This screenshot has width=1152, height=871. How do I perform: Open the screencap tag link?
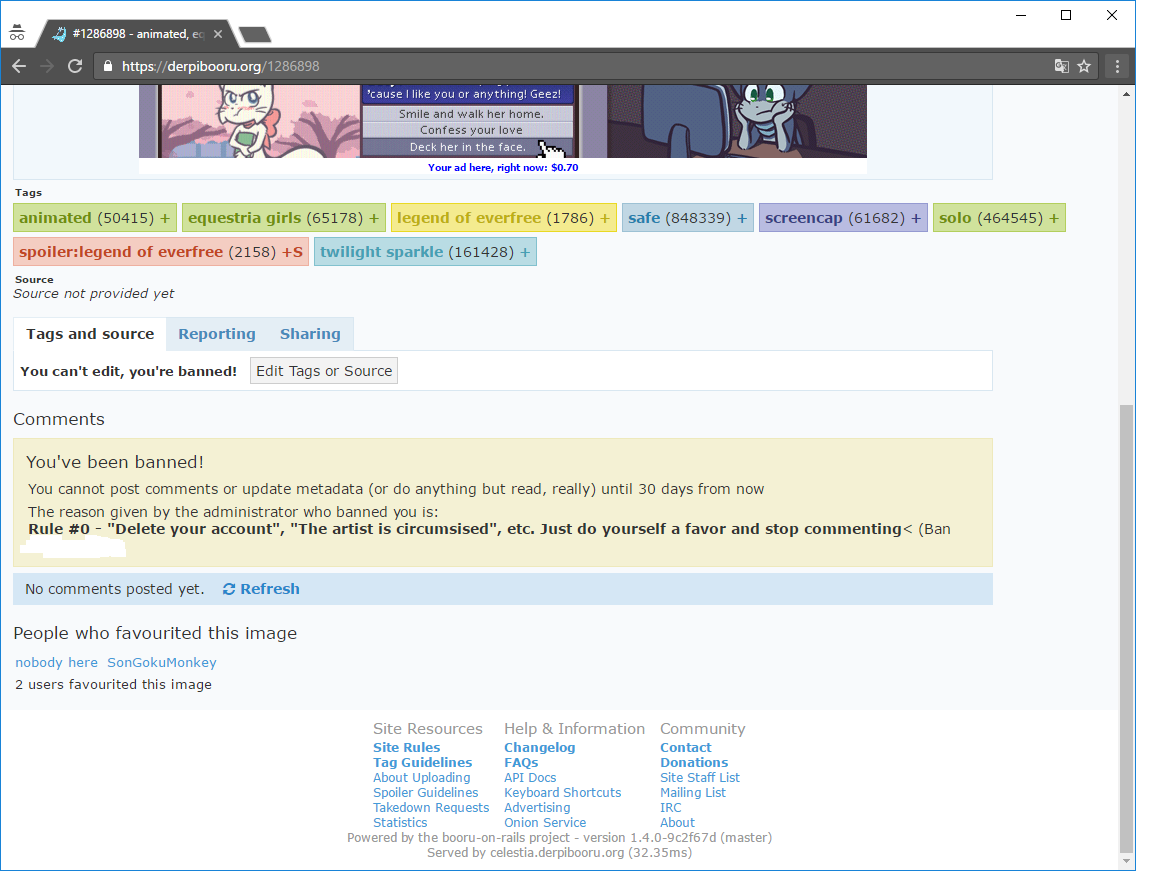(804, 218)
